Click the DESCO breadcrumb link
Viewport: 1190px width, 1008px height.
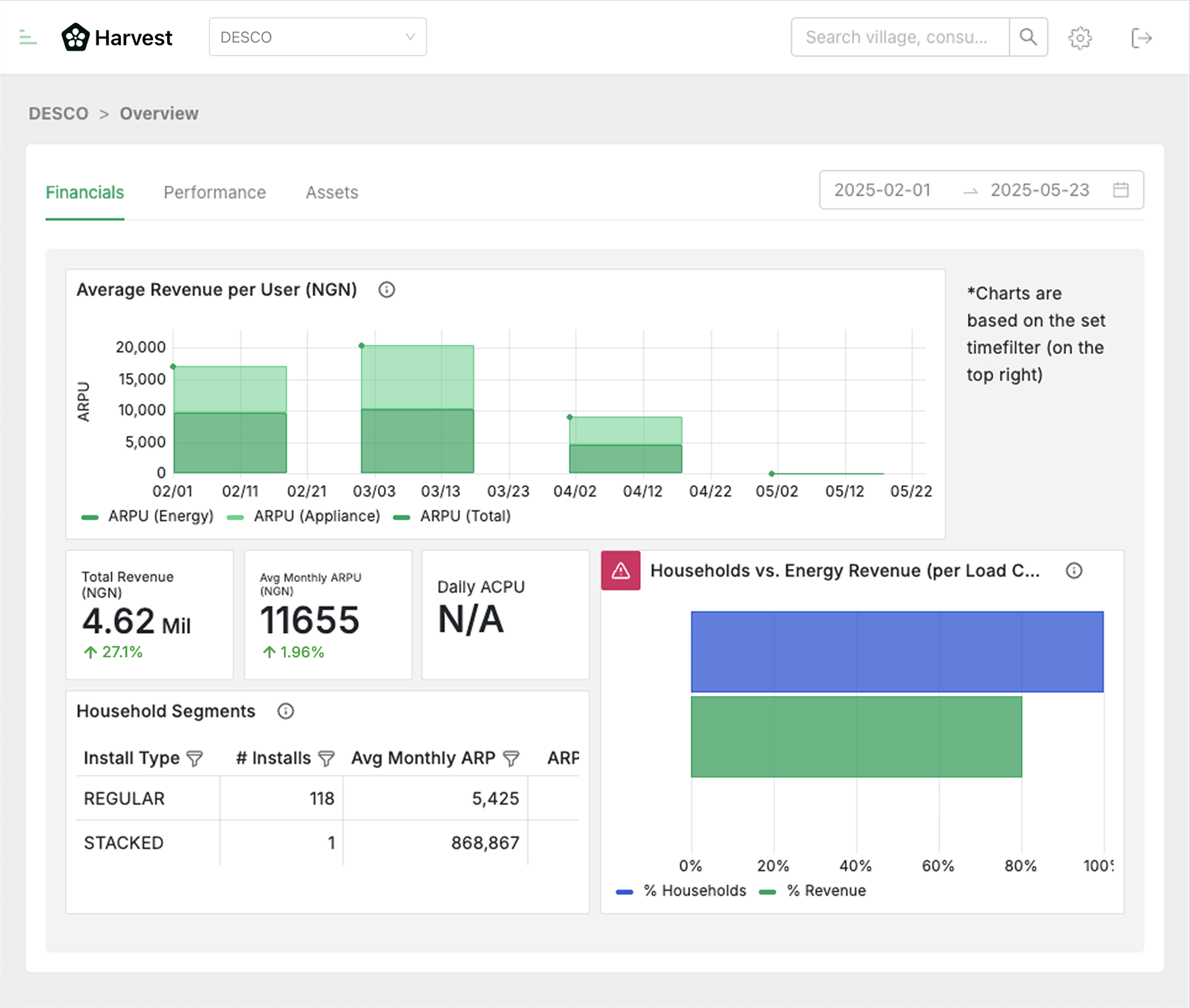[x=58, y=114]
